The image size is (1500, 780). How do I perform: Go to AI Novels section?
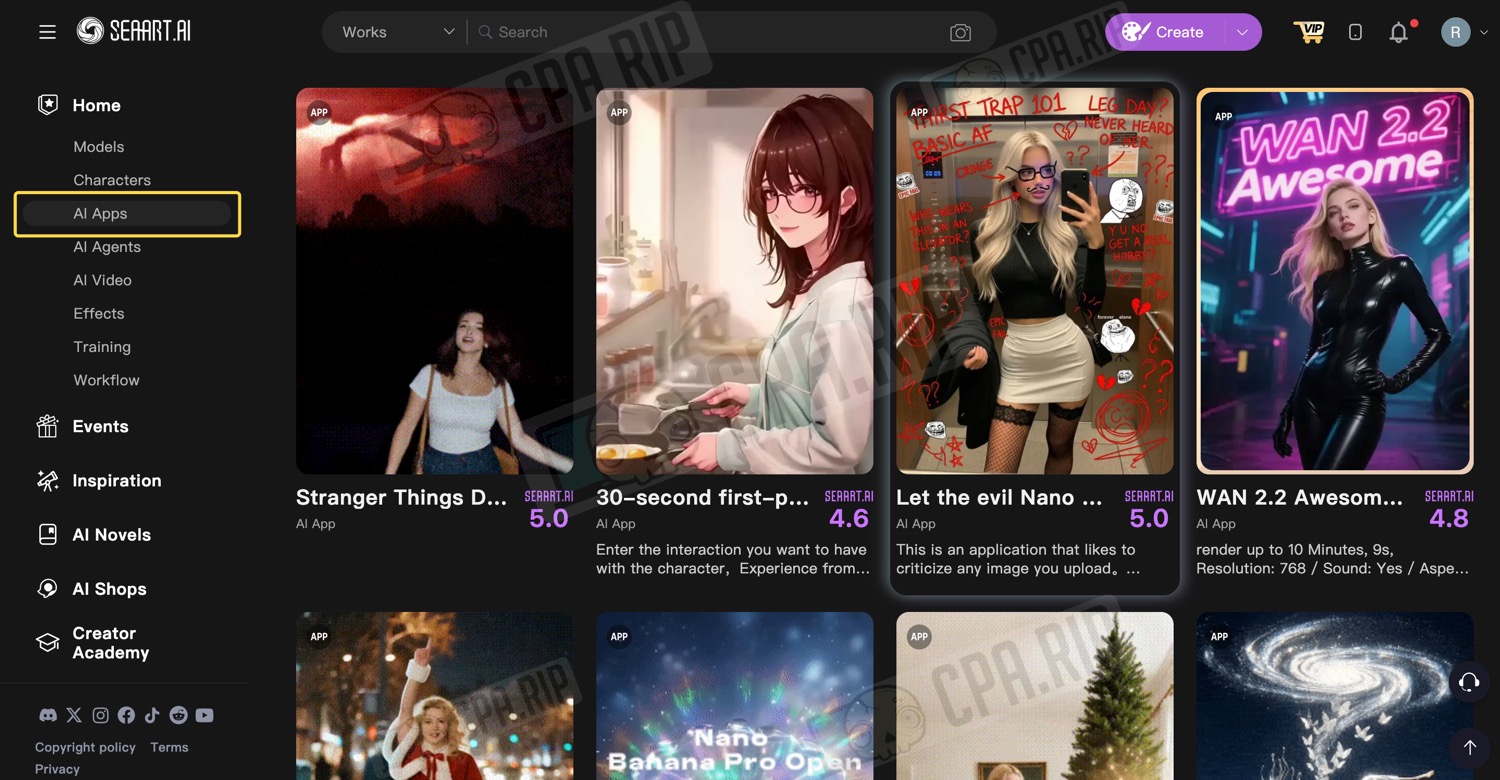(111, 535)
